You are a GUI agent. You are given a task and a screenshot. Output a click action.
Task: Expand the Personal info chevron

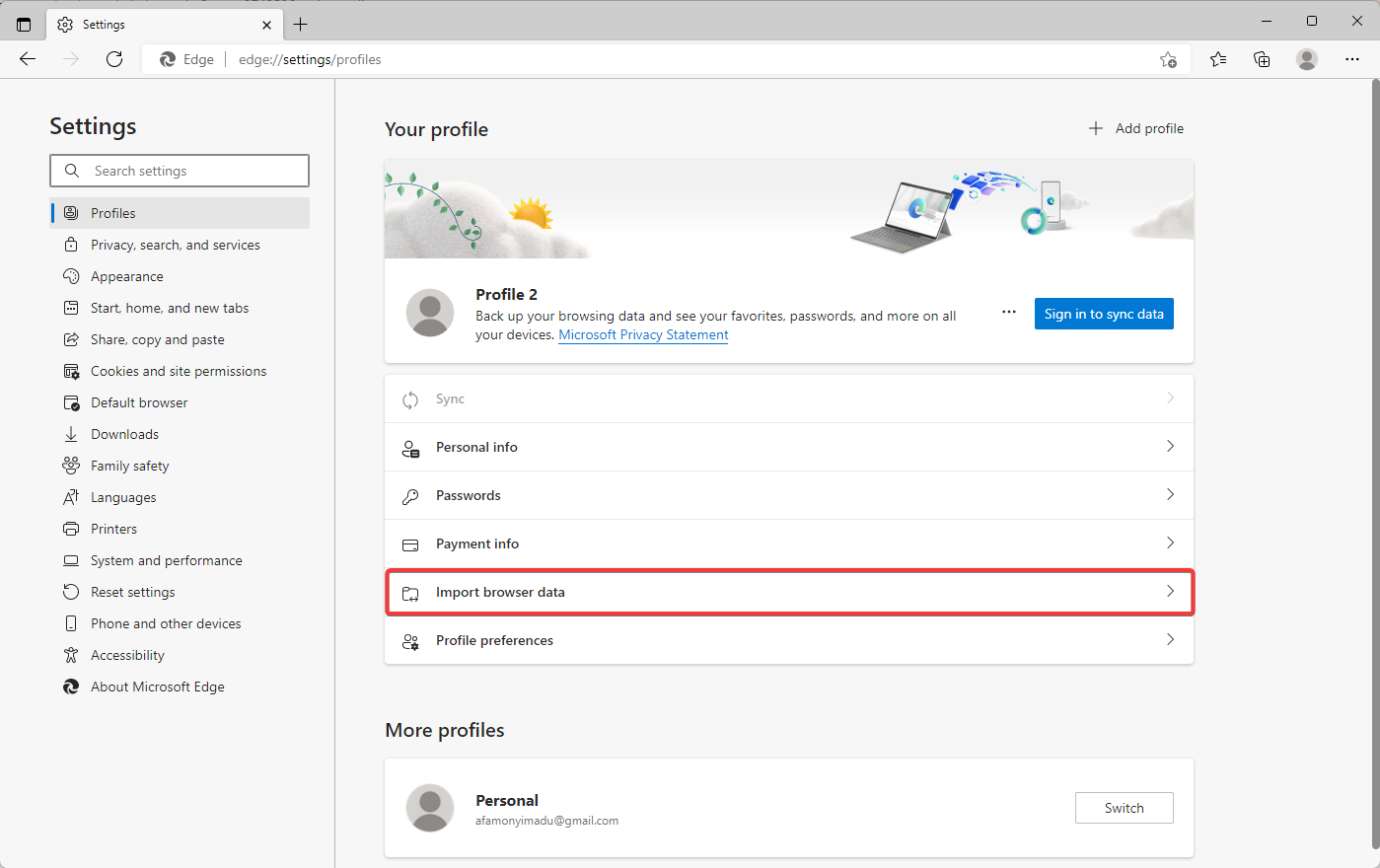coord(1170,447)
